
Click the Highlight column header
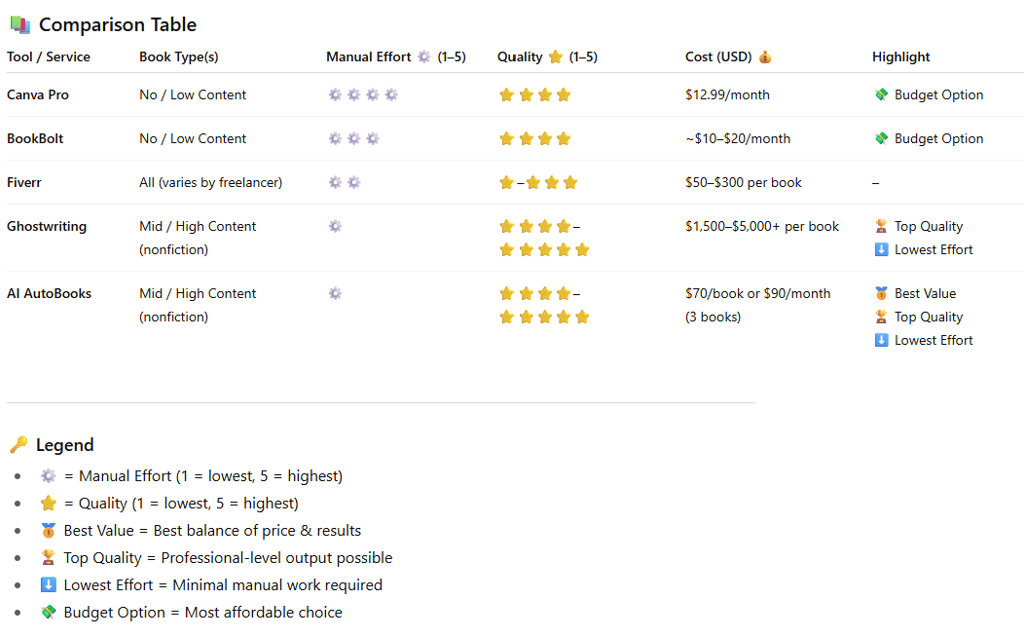pos(901,57)
